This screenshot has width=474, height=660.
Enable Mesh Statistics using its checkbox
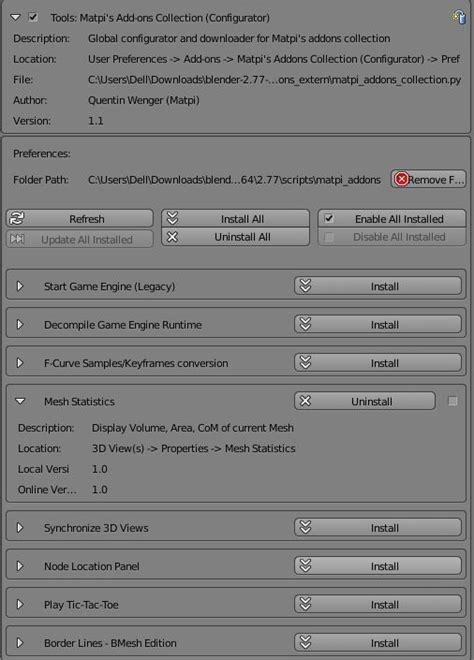pyautogui.click(x=453, y=401)
